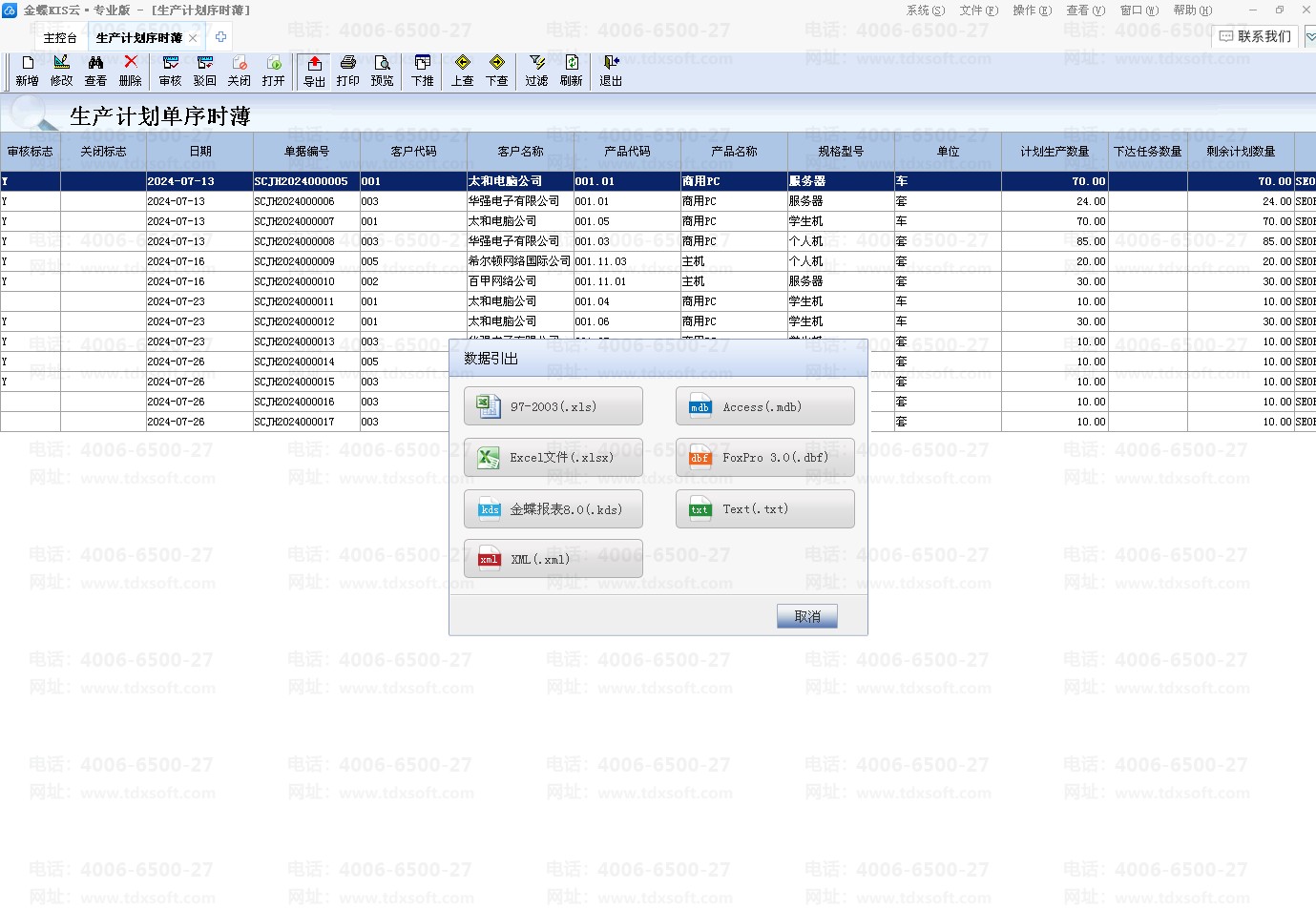1316x909 pixels.
Task: Click the 日期 column header
Action: pyautogui.click(x=200, y=152)
